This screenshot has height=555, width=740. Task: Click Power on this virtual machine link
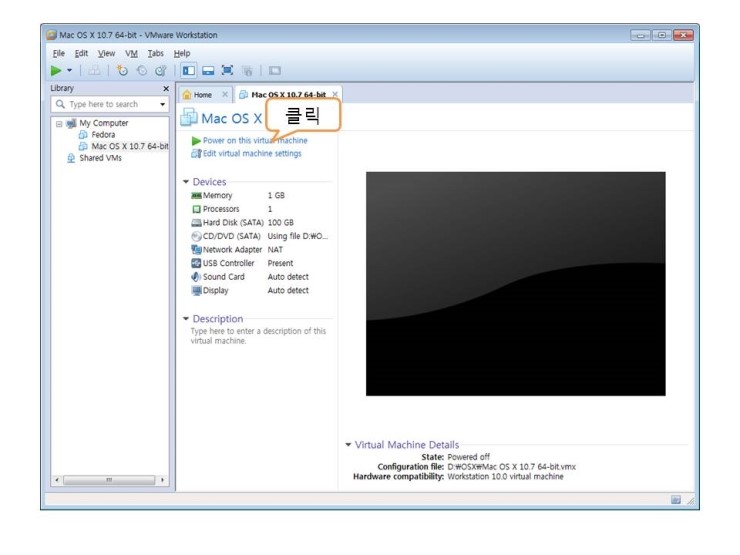coord(240,141)
